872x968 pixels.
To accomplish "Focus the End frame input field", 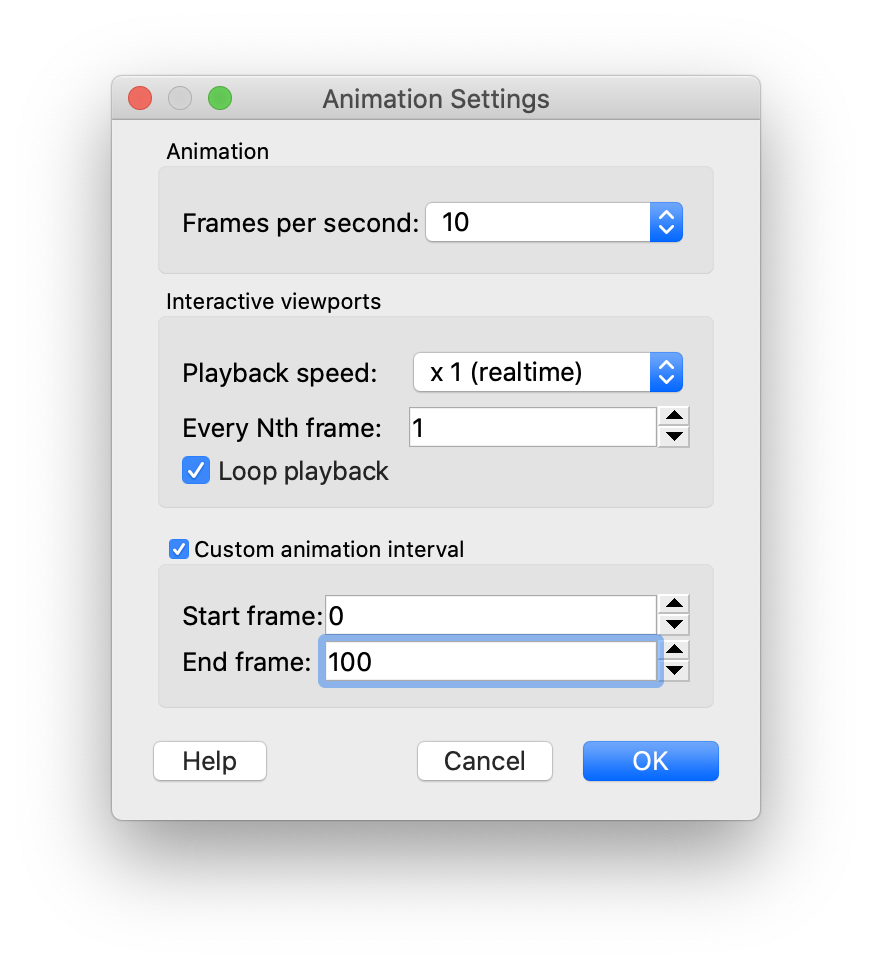I will pyautogui.click(x=490, y=661).
